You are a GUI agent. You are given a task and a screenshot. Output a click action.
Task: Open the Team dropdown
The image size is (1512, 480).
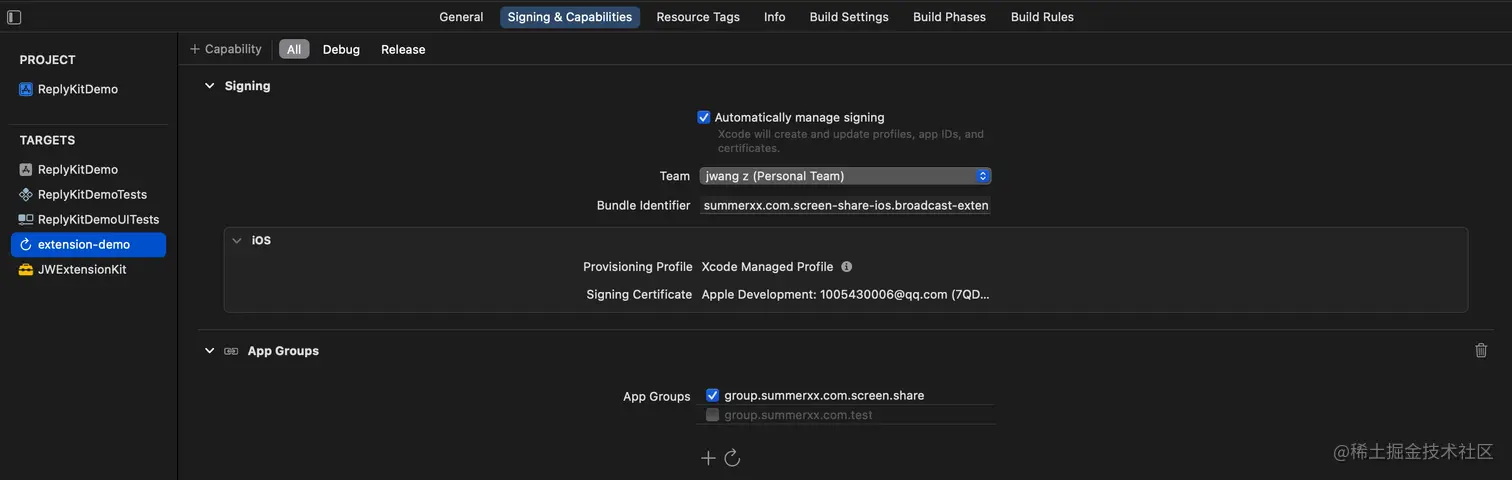(845, 176)
